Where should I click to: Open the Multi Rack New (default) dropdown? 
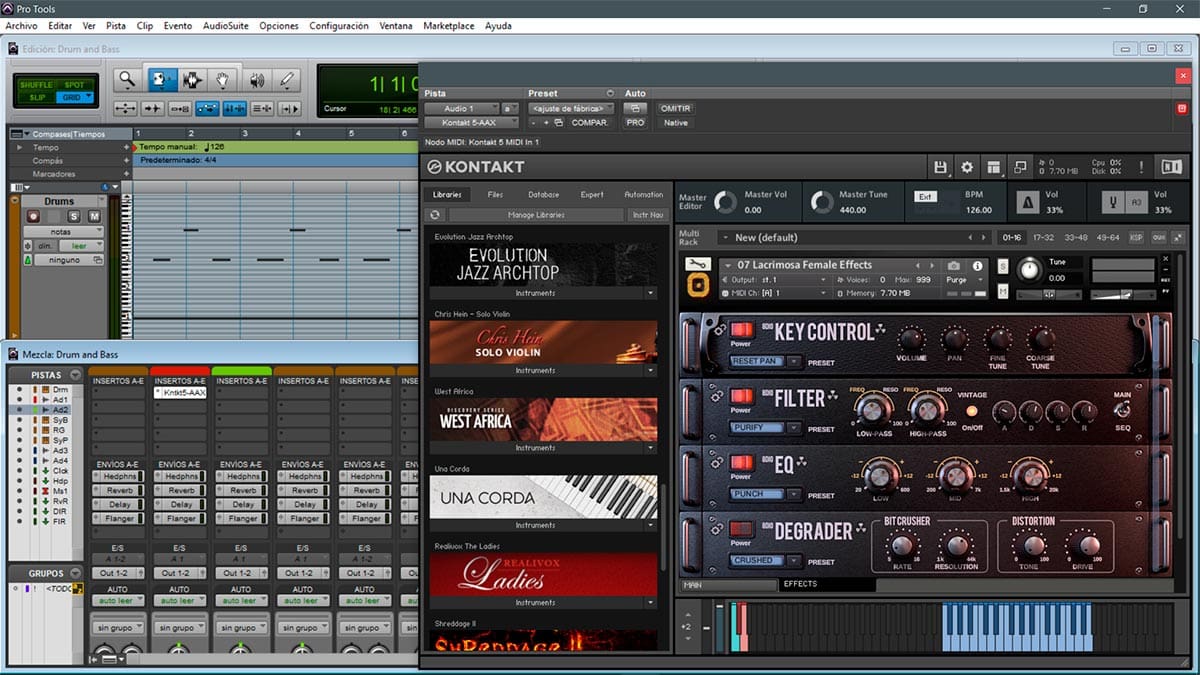(845, 238)
